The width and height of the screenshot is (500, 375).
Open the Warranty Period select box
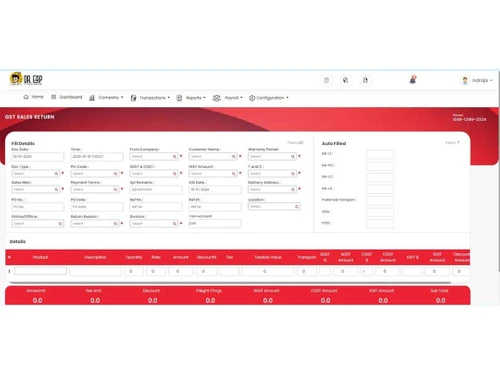click(x=272, y=156)
